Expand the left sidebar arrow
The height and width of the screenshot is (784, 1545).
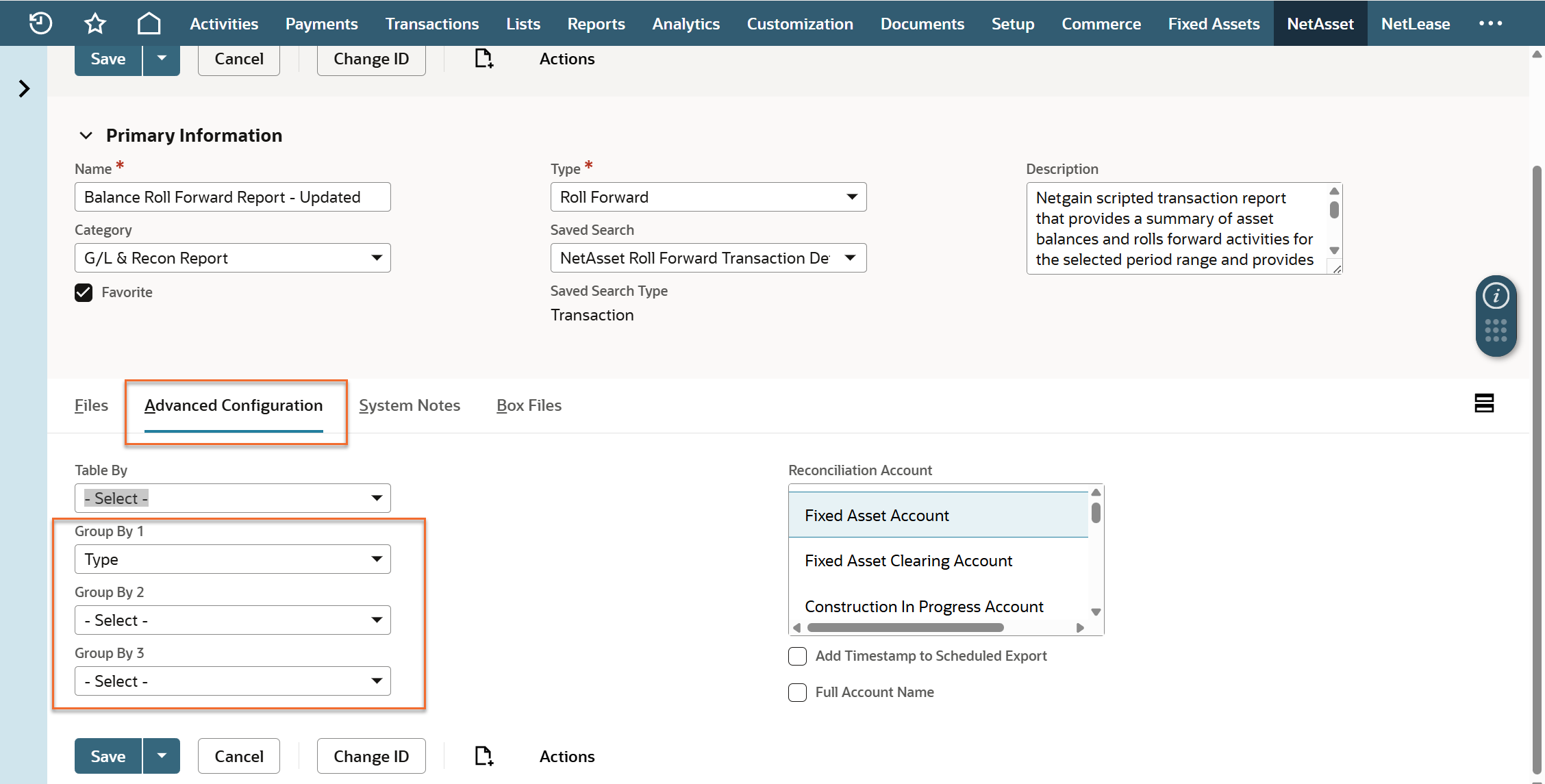24,88
